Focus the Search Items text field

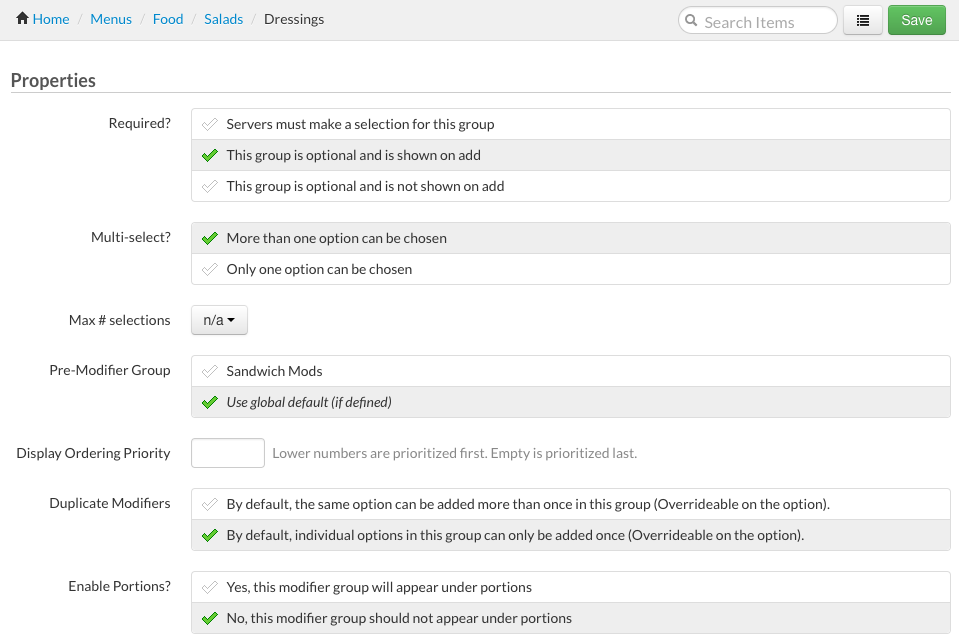[x=766, y=21]
